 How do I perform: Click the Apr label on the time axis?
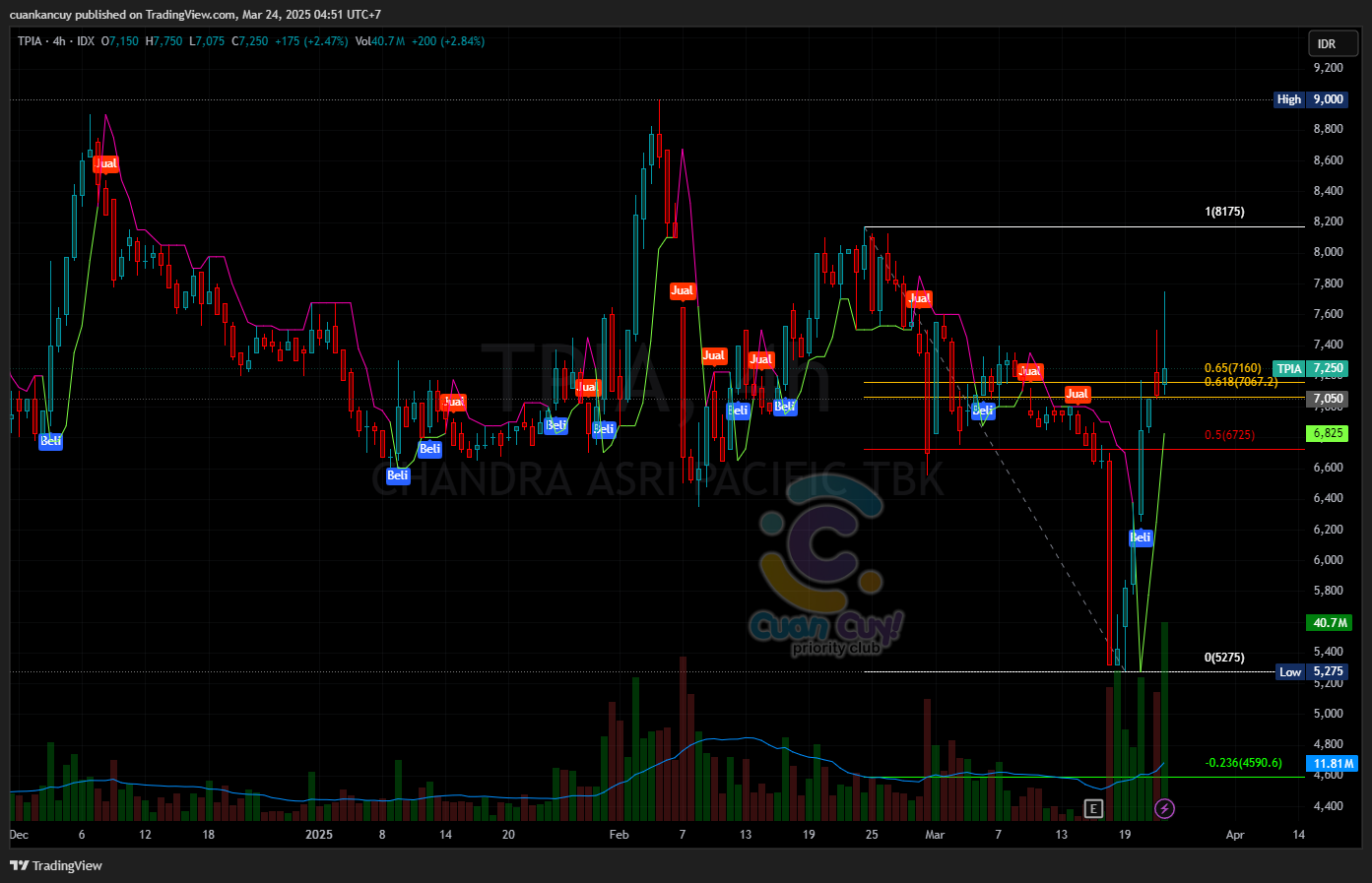[x=1235, y=835]
